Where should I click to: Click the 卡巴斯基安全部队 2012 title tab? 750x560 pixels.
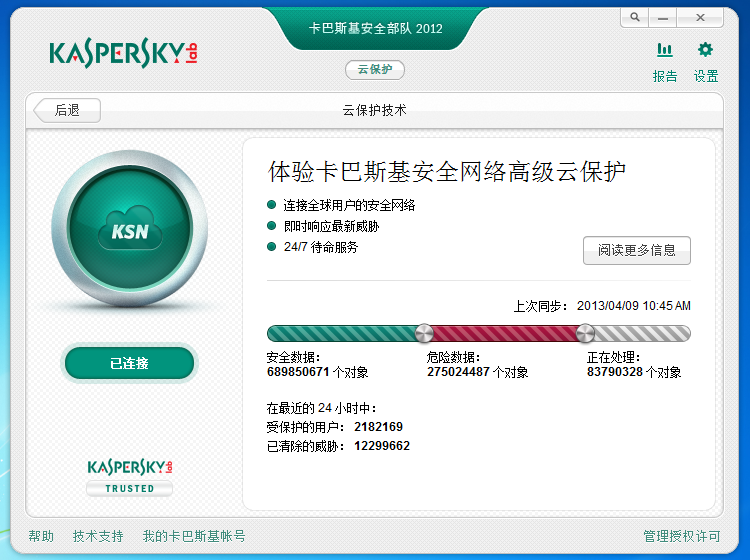click(375, 28)
